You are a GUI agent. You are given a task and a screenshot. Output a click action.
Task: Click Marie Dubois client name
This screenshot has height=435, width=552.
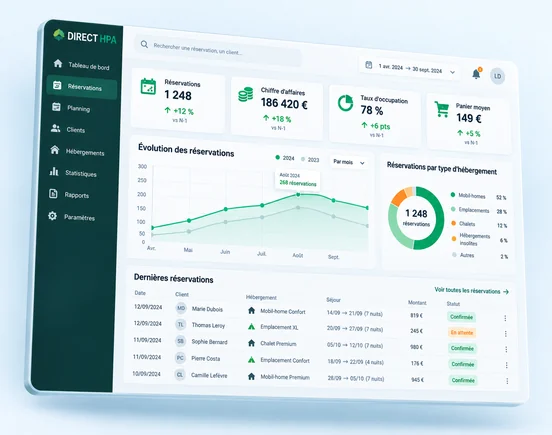pos(207,309)
